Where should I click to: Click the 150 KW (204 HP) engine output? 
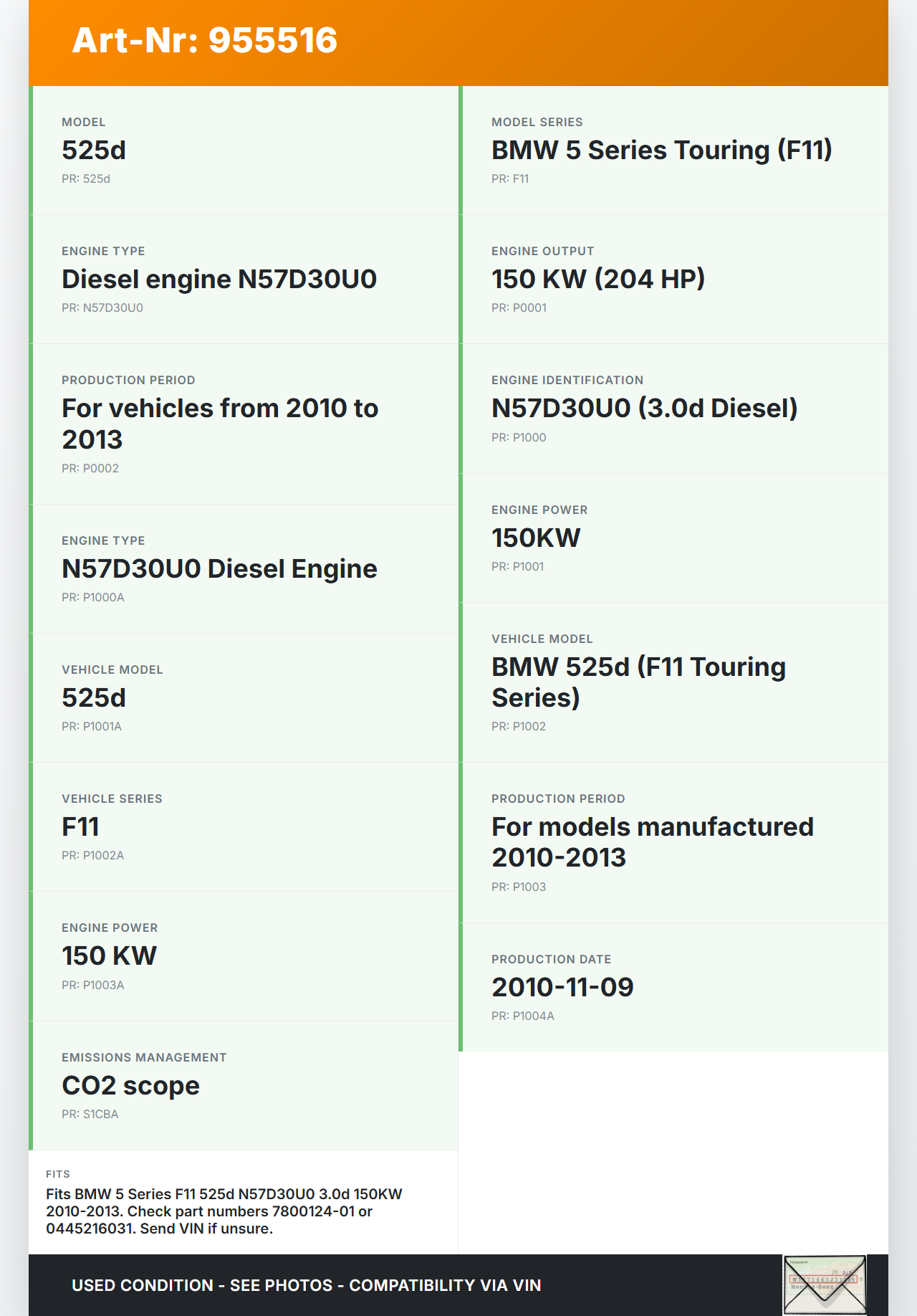pos(597,280)
